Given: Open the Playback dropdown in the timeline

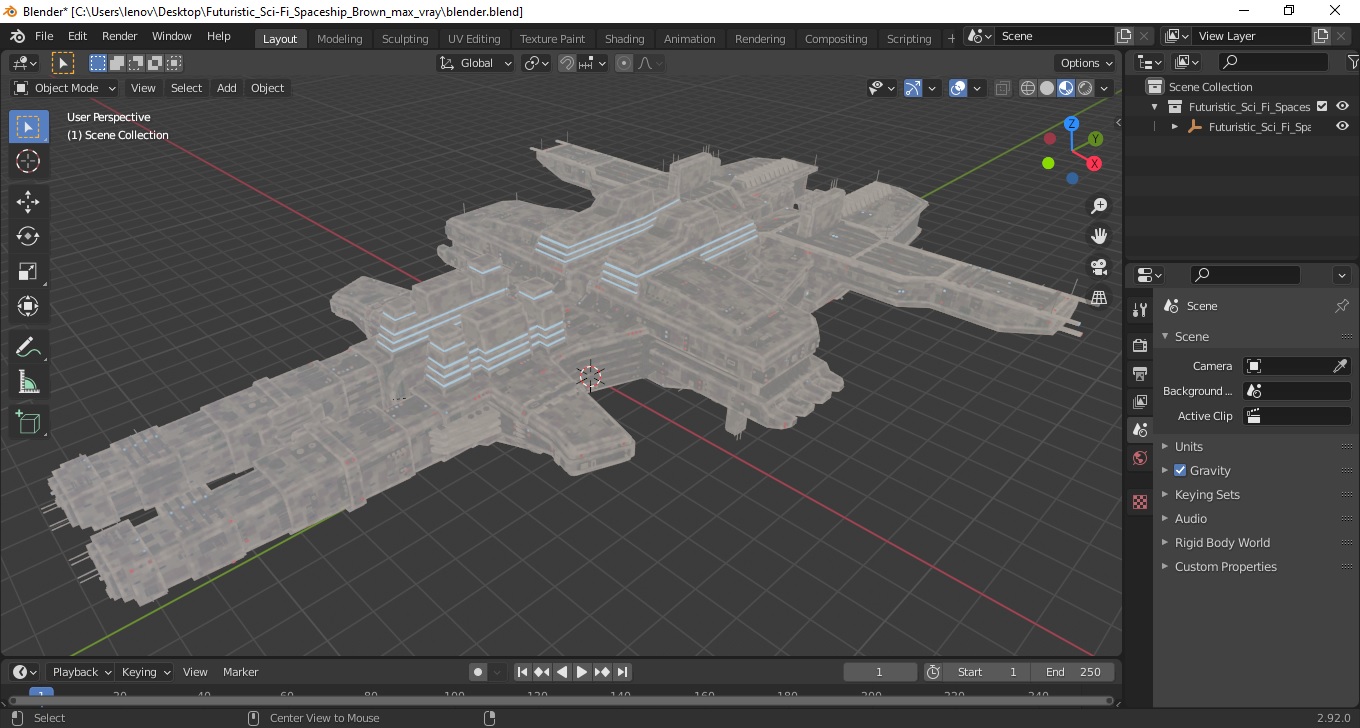Looking at the screenshot, I should 83,672.
